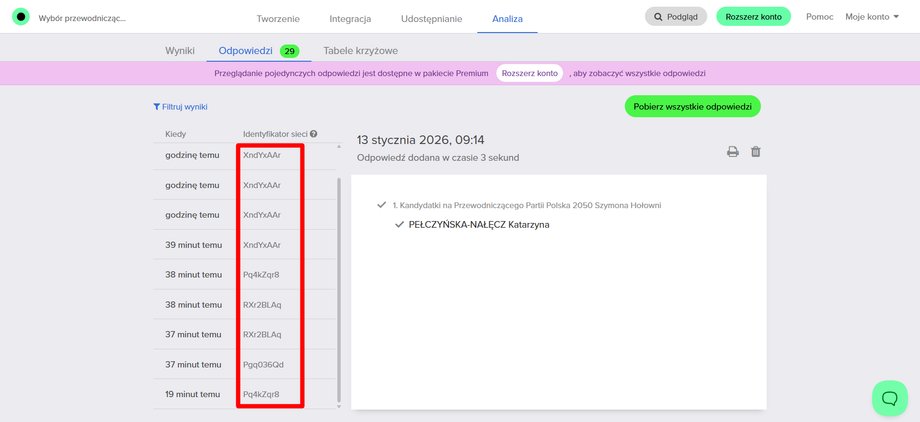Click the funnel icon in Filtruj wyniki

(x=156, y=107)
